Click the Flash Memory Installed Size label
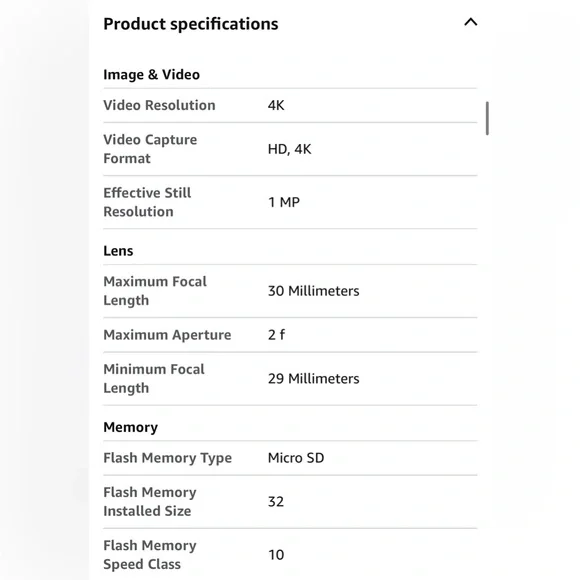This screenshot has width=580, height=580. click(x=149, y=502)
